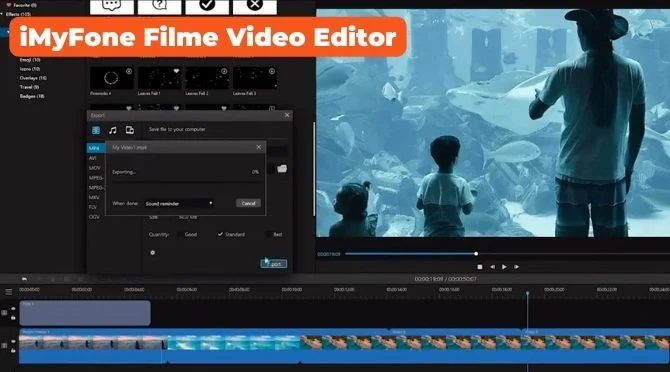Open the Icons category
The image size is (670, 372).
click(x=30, y=69)
